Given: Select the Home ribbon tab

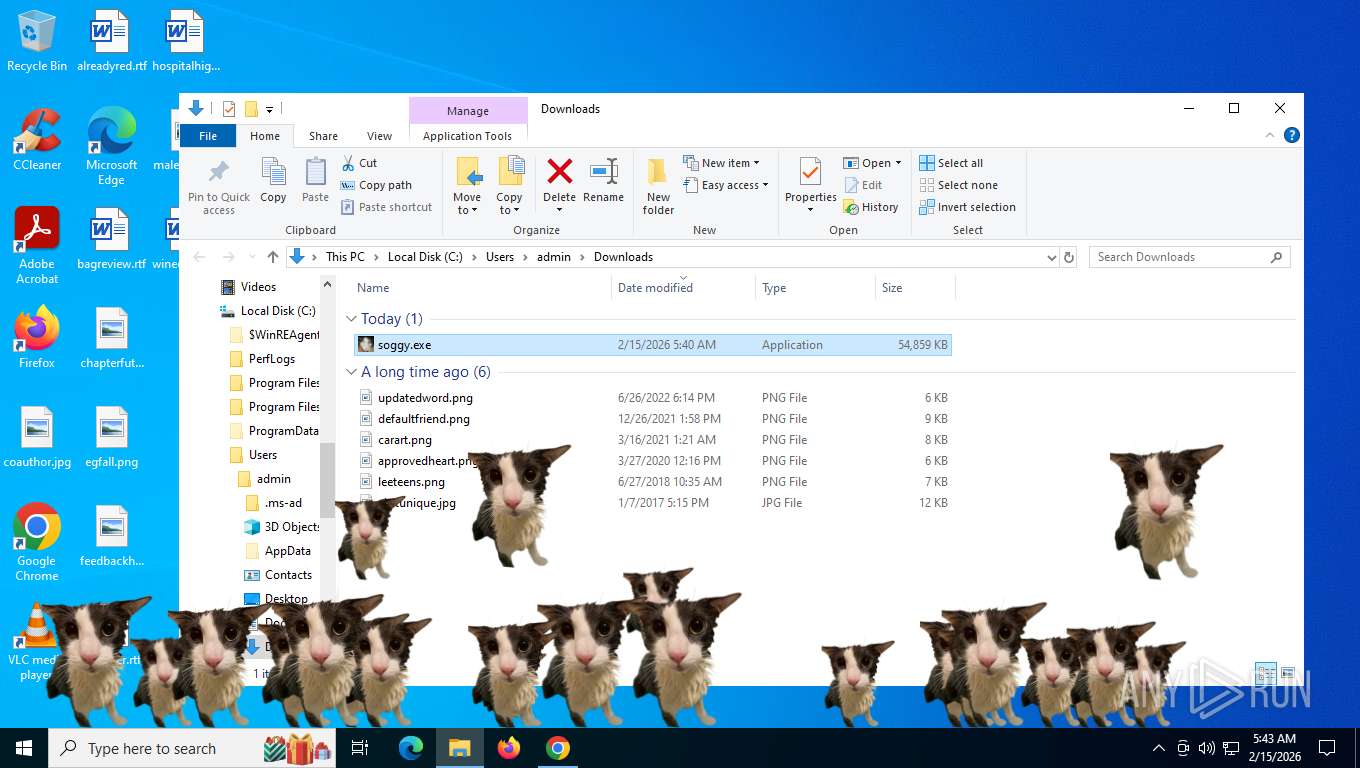Looking at the screenshot, I should 265,136.
